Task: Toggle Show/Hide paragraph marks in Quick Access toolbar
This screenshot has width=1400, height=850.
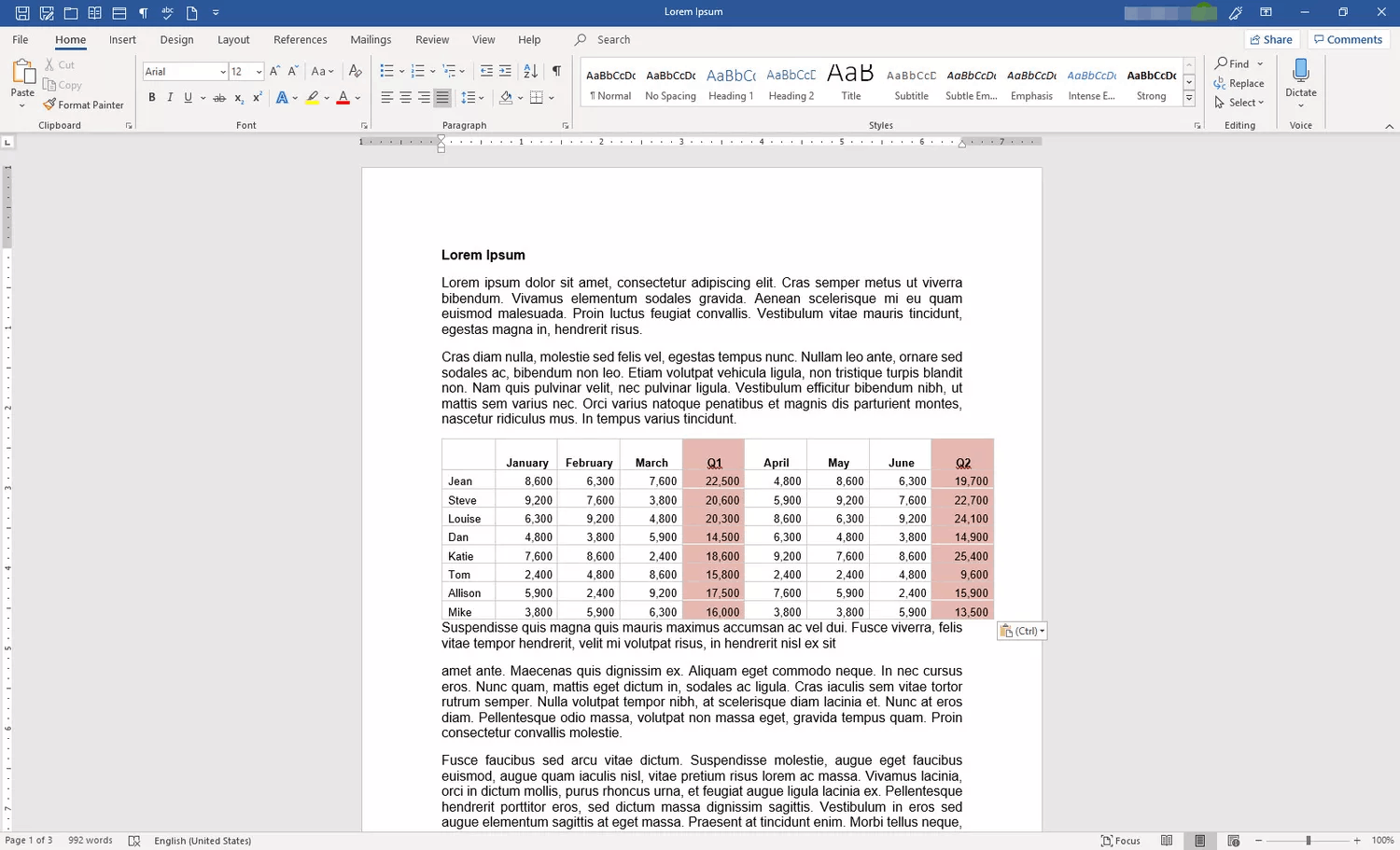Action: click(143, 12)
